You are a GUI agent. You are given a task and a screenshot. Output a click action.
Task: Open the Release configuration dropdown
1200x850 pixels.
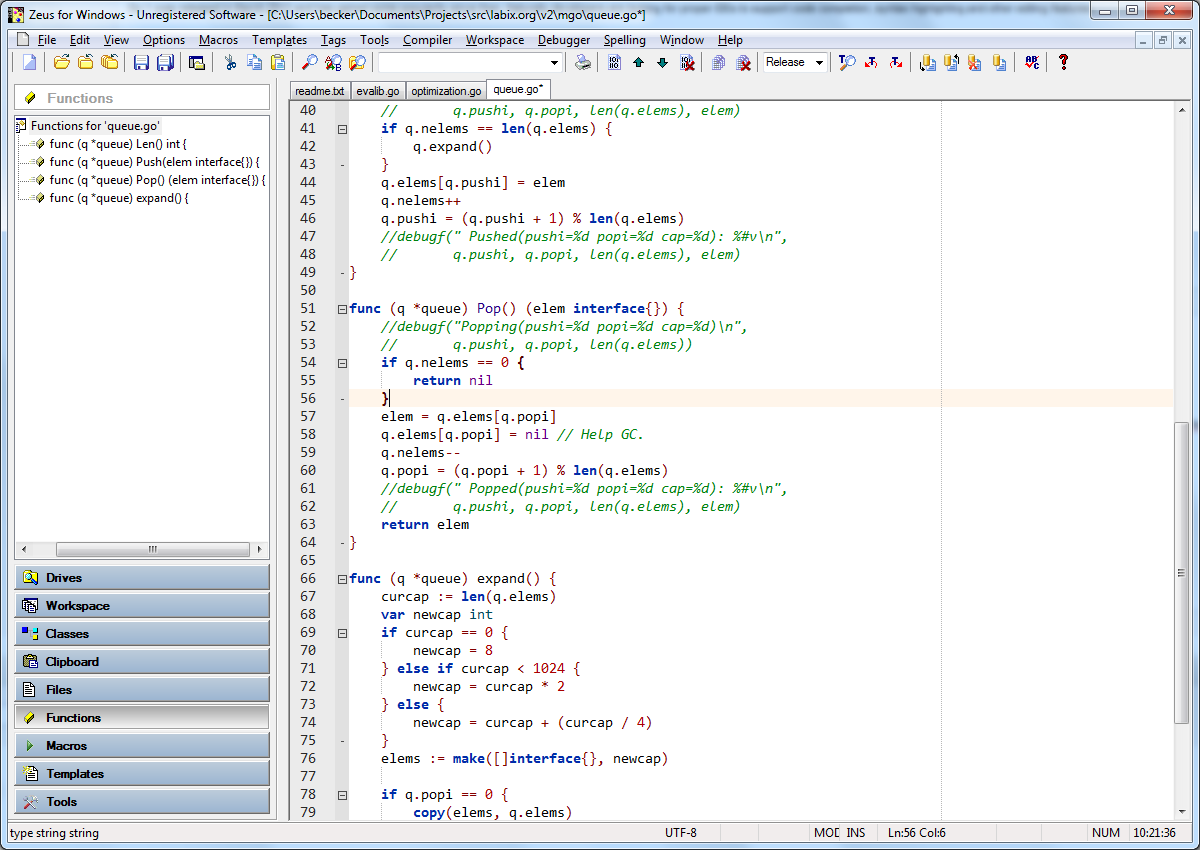(819, 62)
